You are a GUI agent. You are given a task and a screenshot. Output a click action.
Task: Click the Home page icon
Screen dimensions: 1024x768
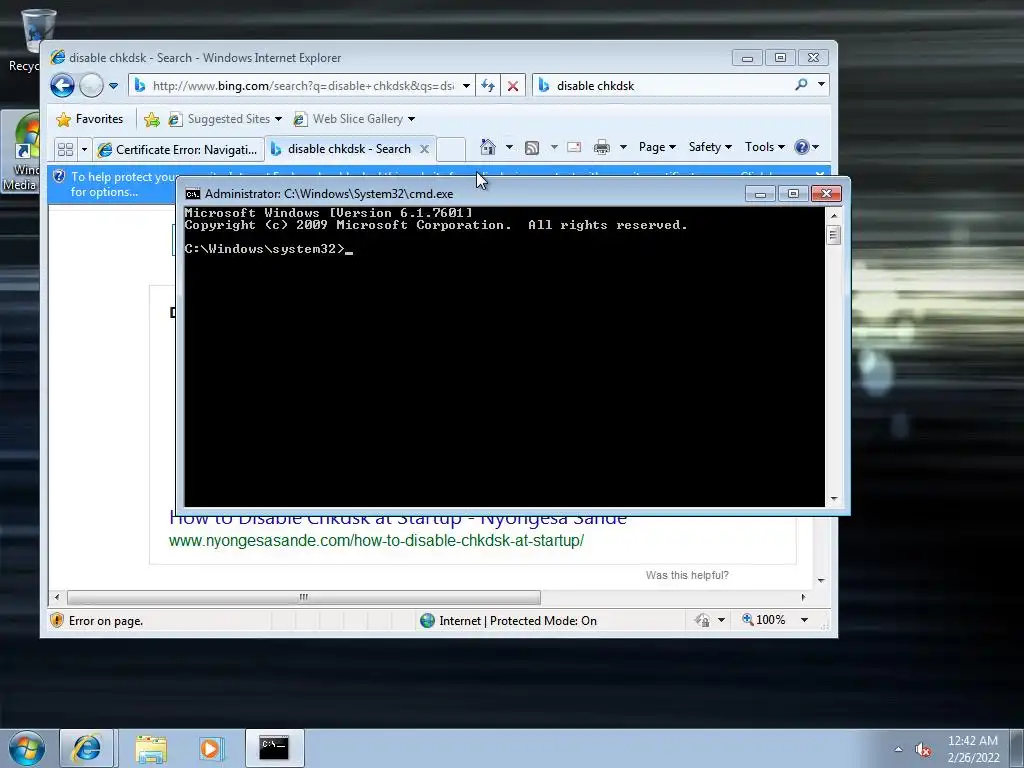point(488,147)
